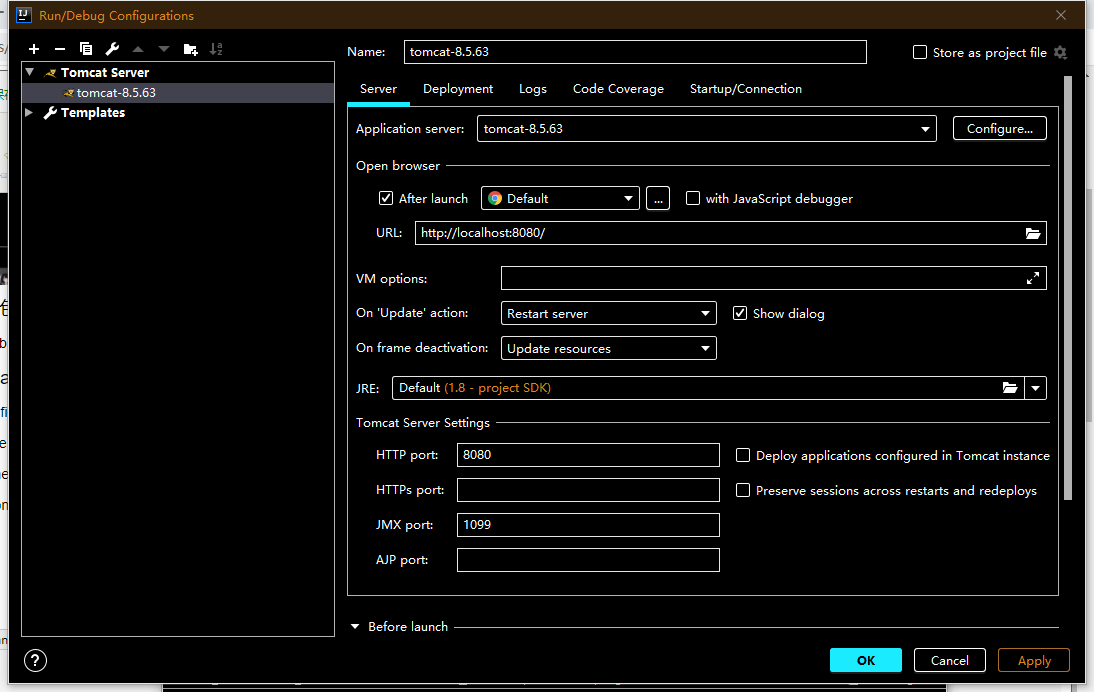Expand the Templates tree node
Image resolution: width=1094 pixels, height=692 pixels.
coord(29,112)
